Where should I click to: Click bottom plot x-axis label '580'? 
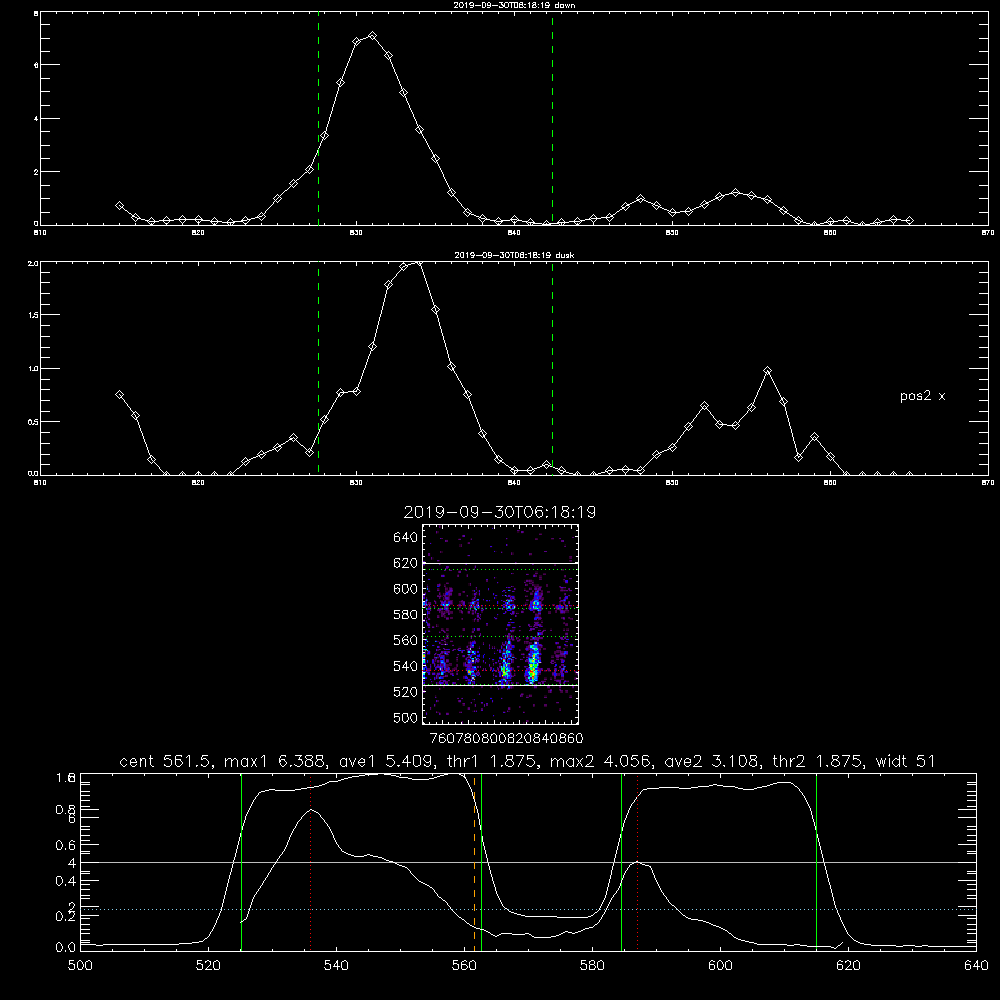(x=592, y=966)
